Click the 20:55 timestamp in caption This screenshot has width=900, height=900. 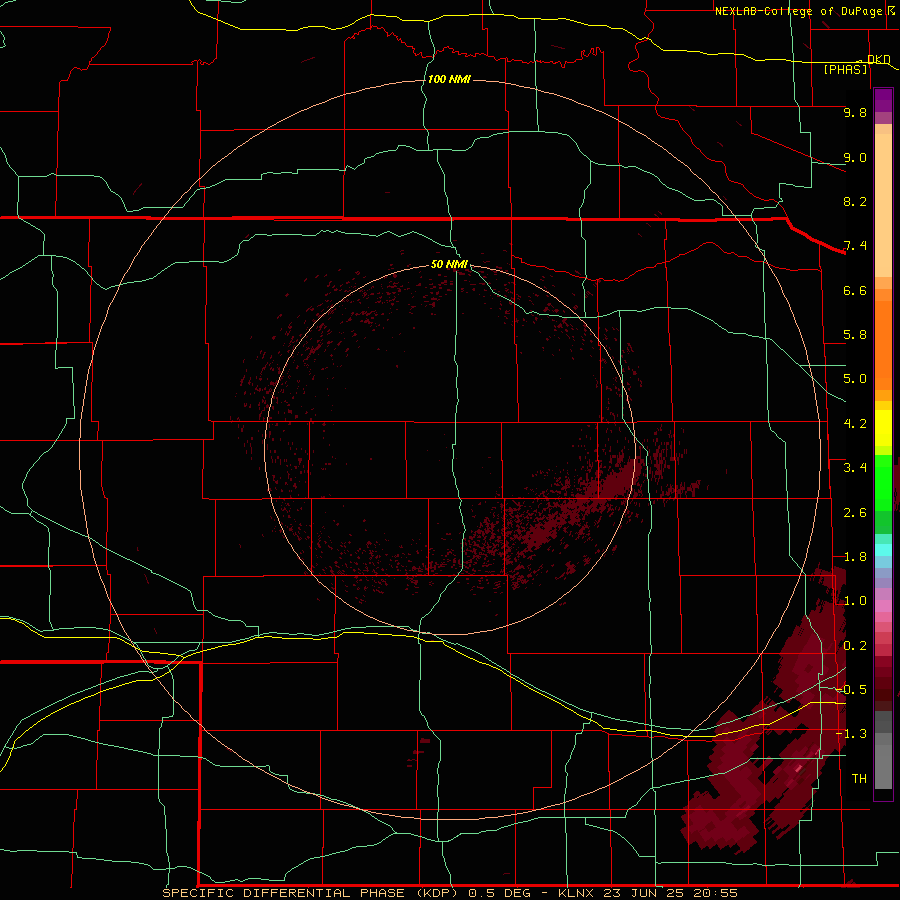pos(715,893)
